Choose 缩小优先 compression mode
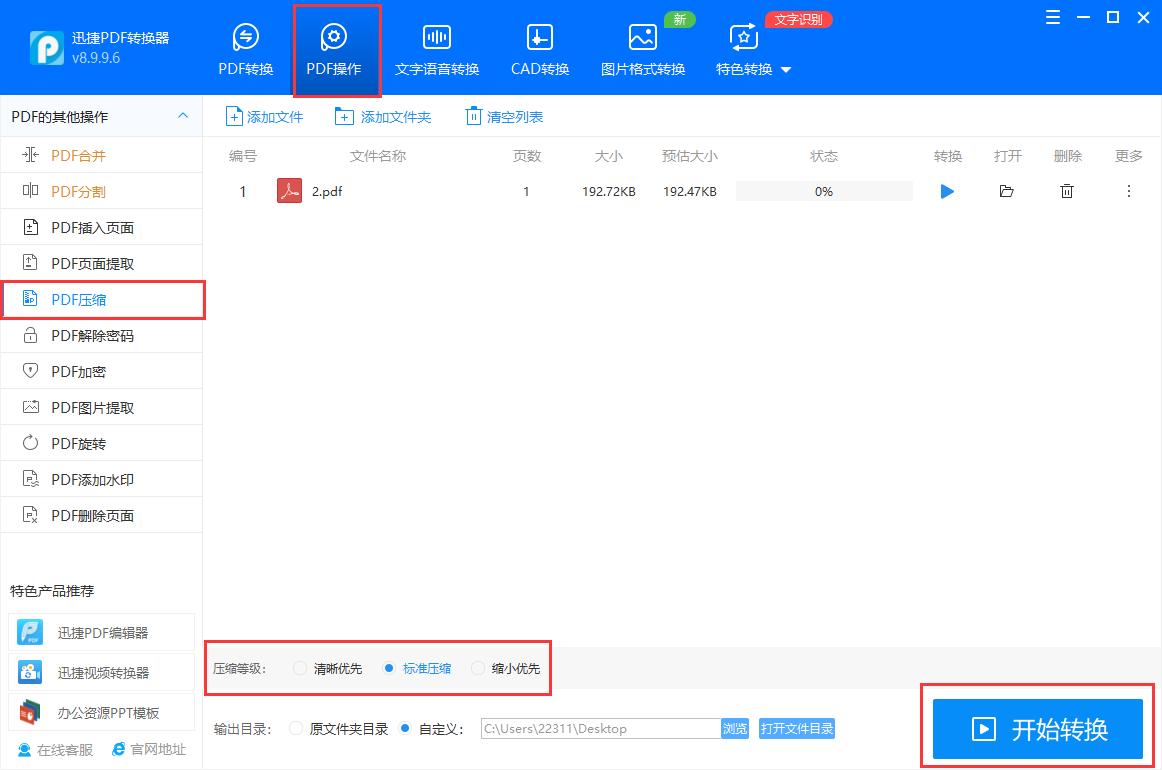 pos(478,668)
